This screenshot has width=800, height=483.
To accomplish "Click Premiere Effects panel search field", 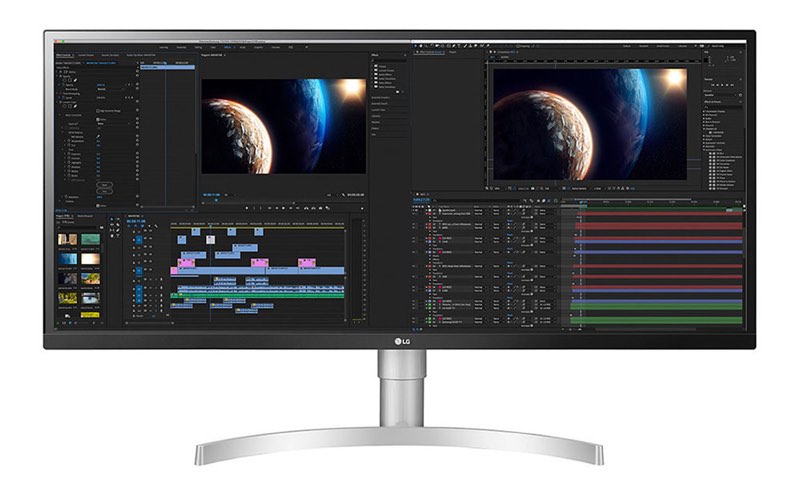I will tap(389, 60).
